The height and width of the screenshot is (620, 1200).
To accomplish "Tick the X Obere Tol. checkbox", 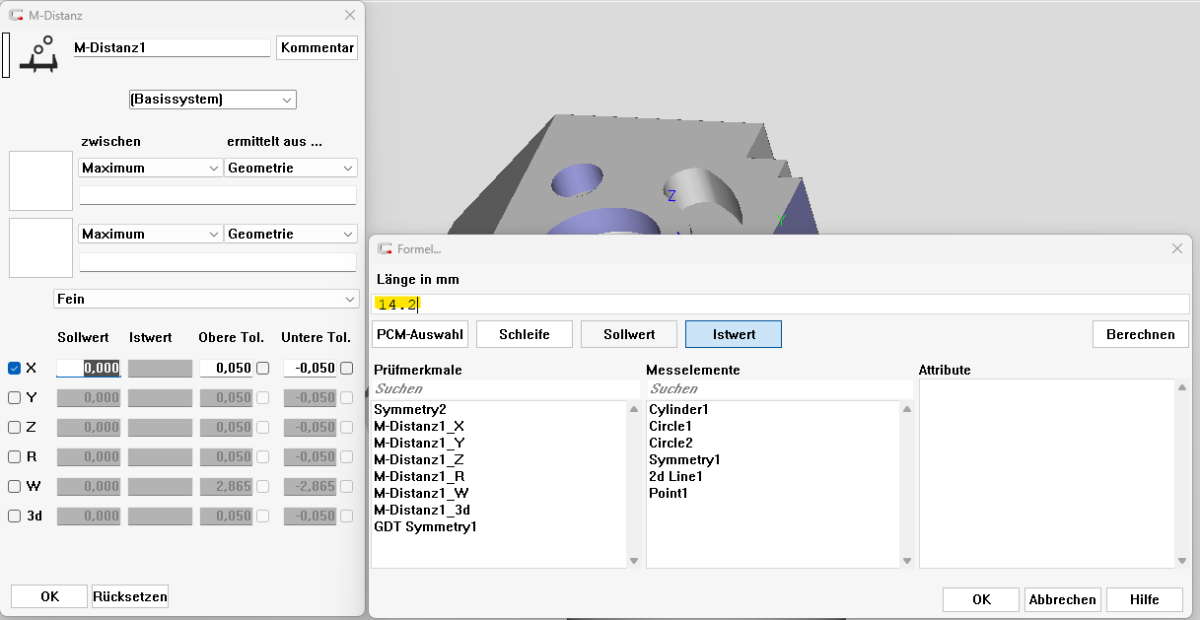I will [263, 368].
